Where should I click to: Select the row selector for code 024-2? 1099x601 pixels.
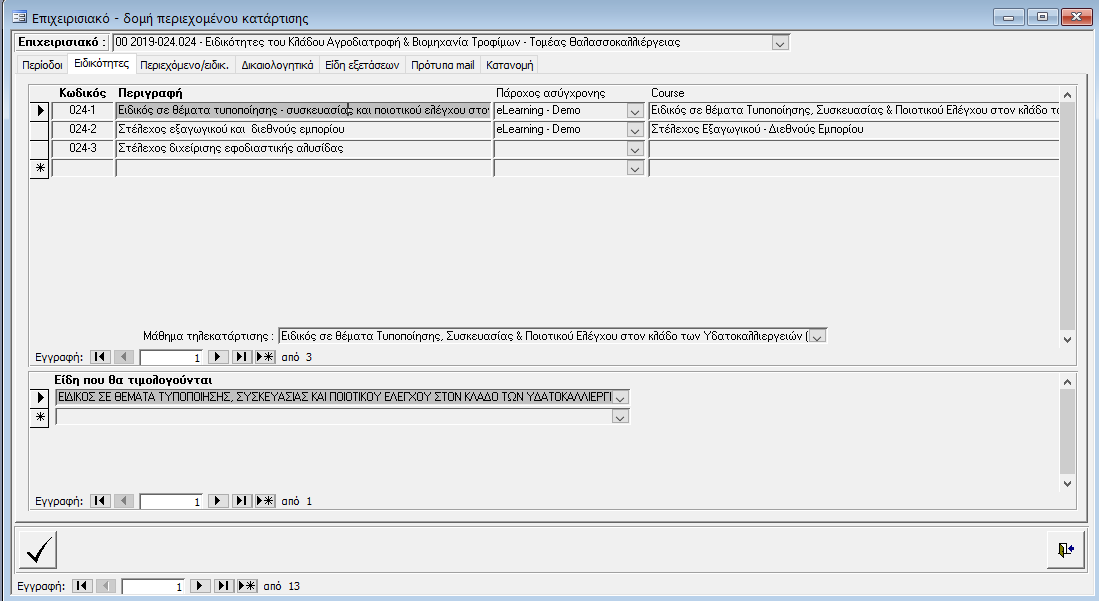[41, 129]
